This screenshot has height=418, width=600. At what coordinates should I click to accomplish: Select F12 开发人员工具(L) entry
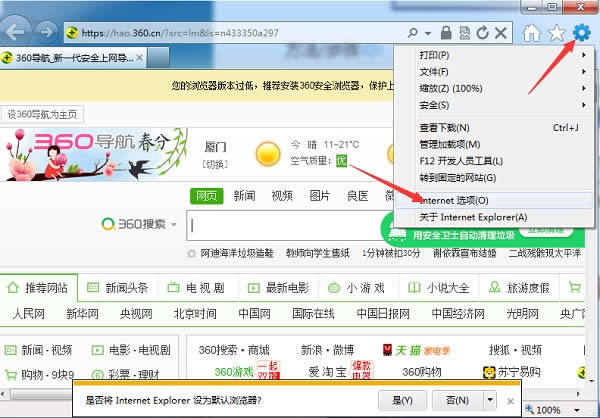click(494, 161)
